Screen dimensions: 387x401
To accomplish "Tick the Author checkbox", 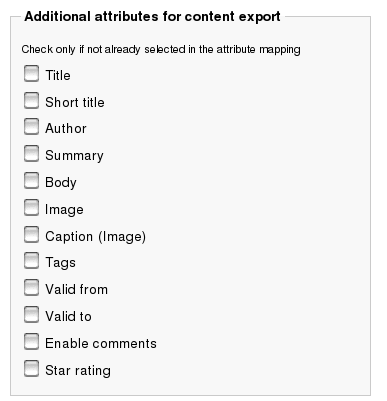I will tap(31, 127).
